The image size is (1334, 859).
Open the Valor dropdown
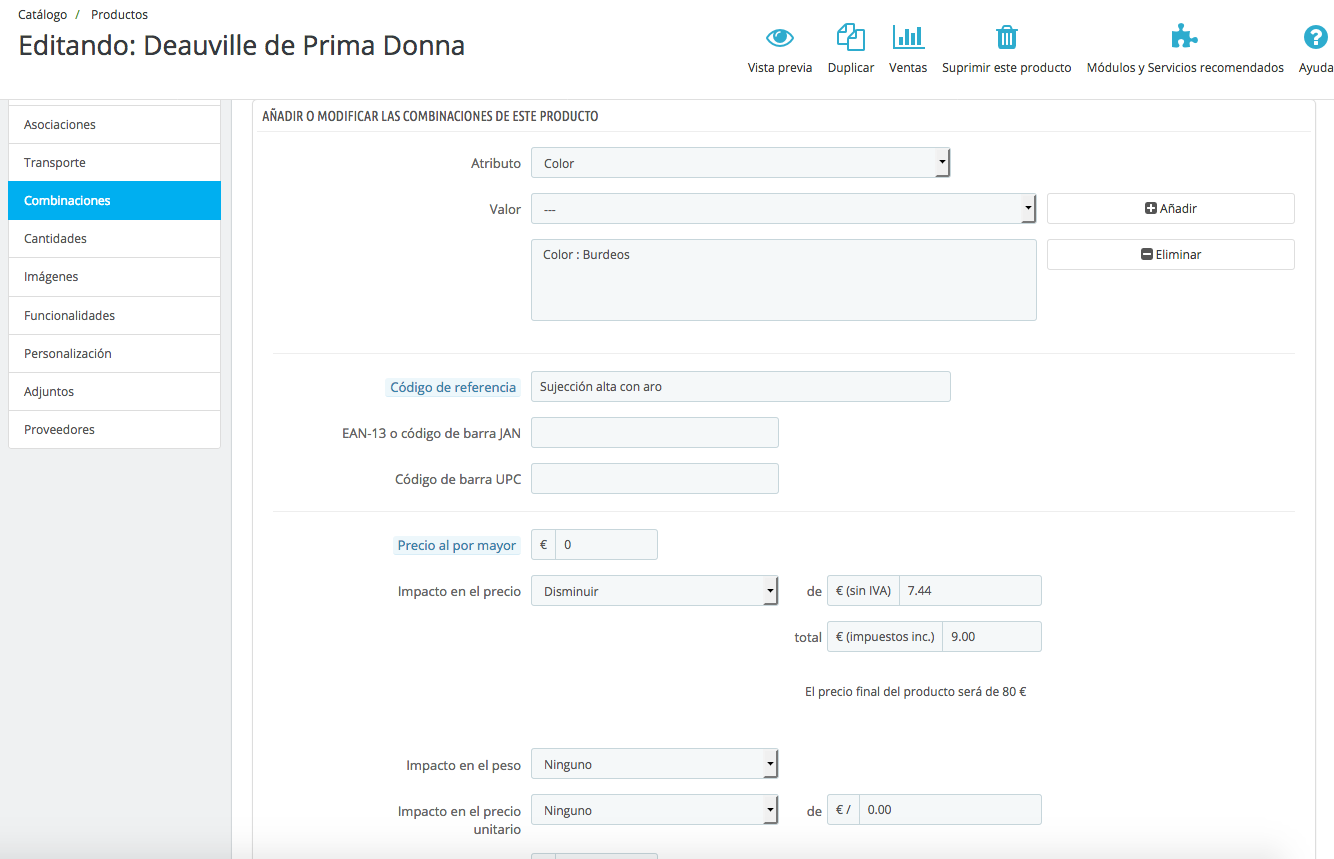pos(783,209)
